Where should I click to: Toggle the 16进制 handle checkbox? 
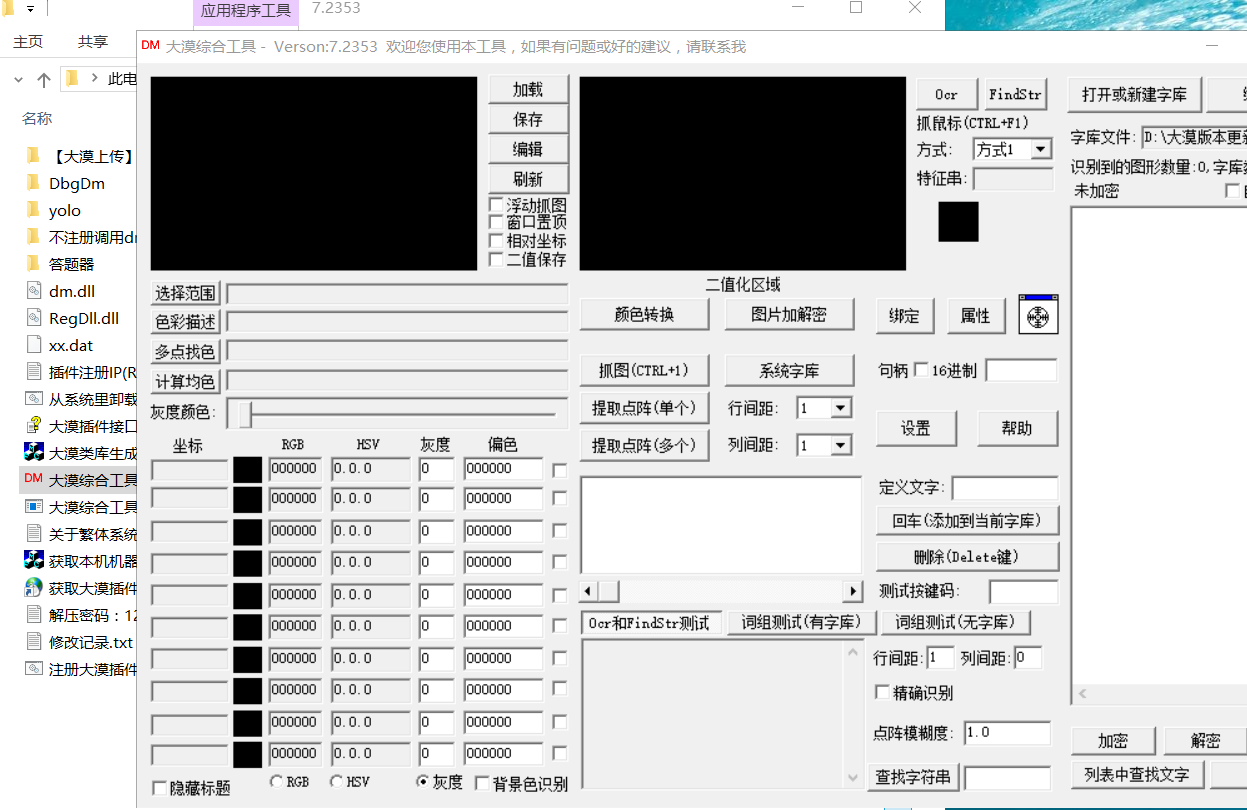(x=921, y=370)
